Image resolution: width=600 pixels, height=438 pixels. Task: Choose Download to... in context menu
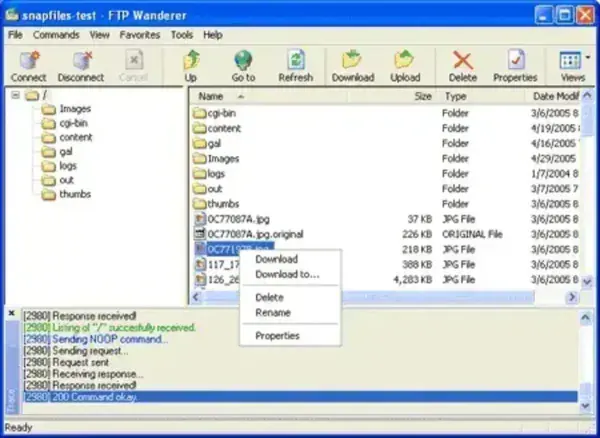click(290, 275)
